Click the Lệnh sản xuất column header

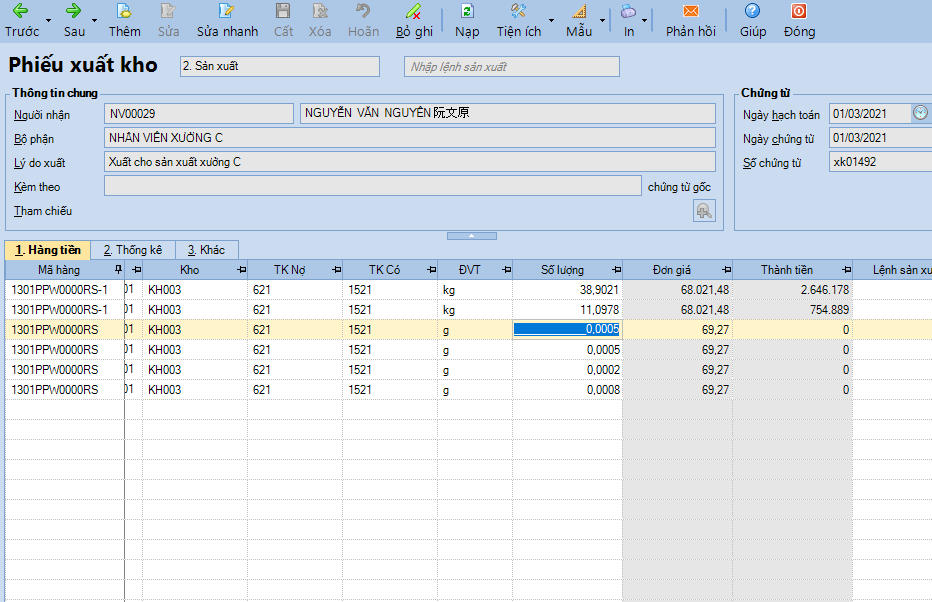pos(892,270)
